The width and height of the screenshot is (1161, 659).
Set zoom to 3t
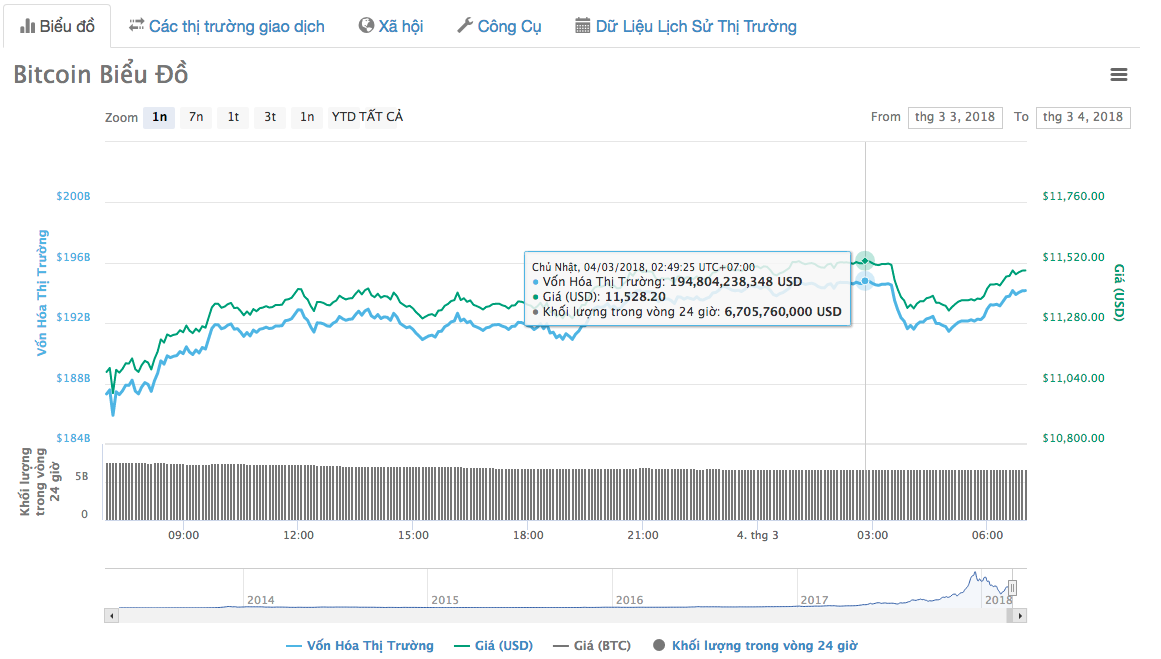point(270,117)
